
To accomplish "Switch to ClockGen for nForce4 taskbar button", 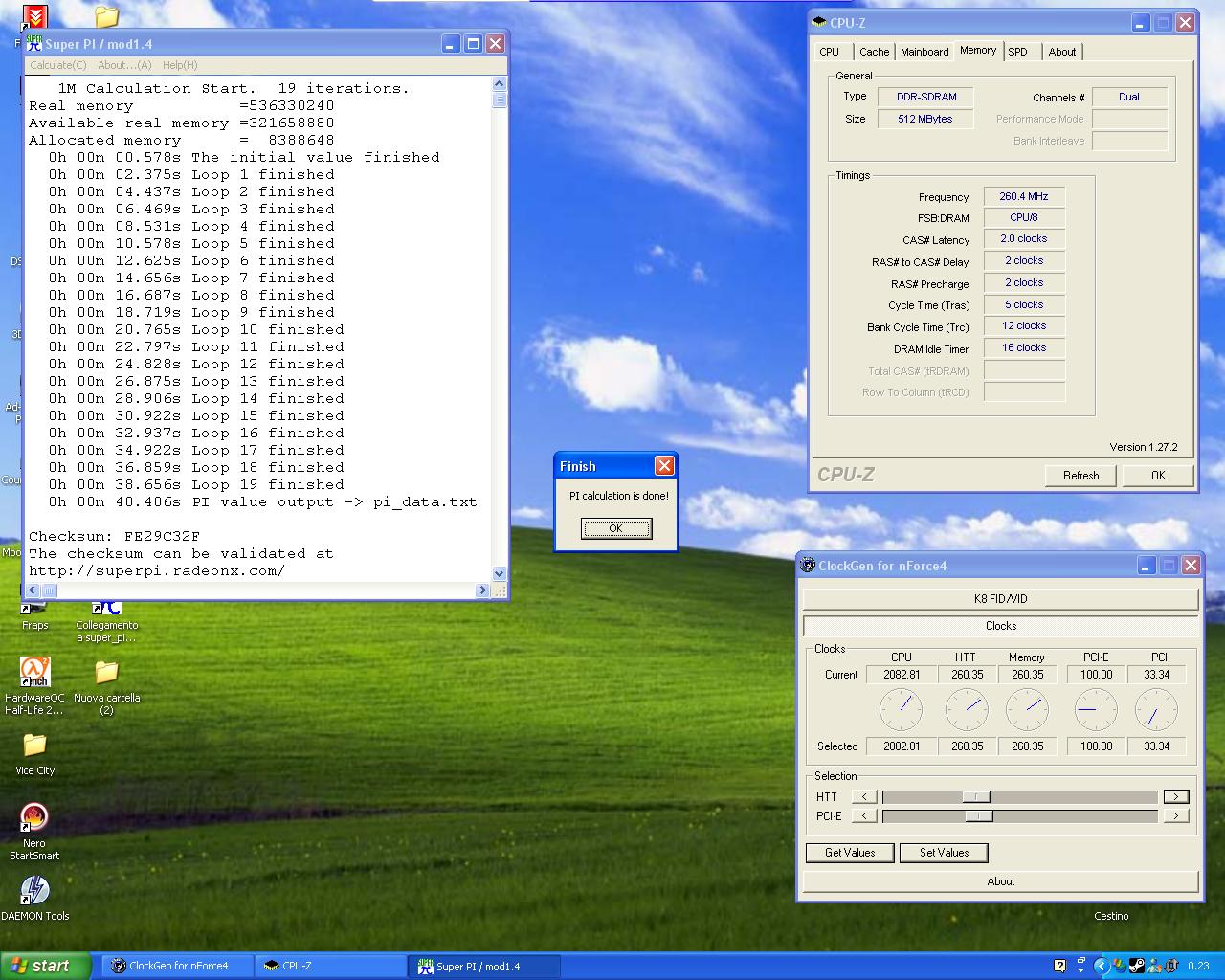I will (x=178, y=966).
